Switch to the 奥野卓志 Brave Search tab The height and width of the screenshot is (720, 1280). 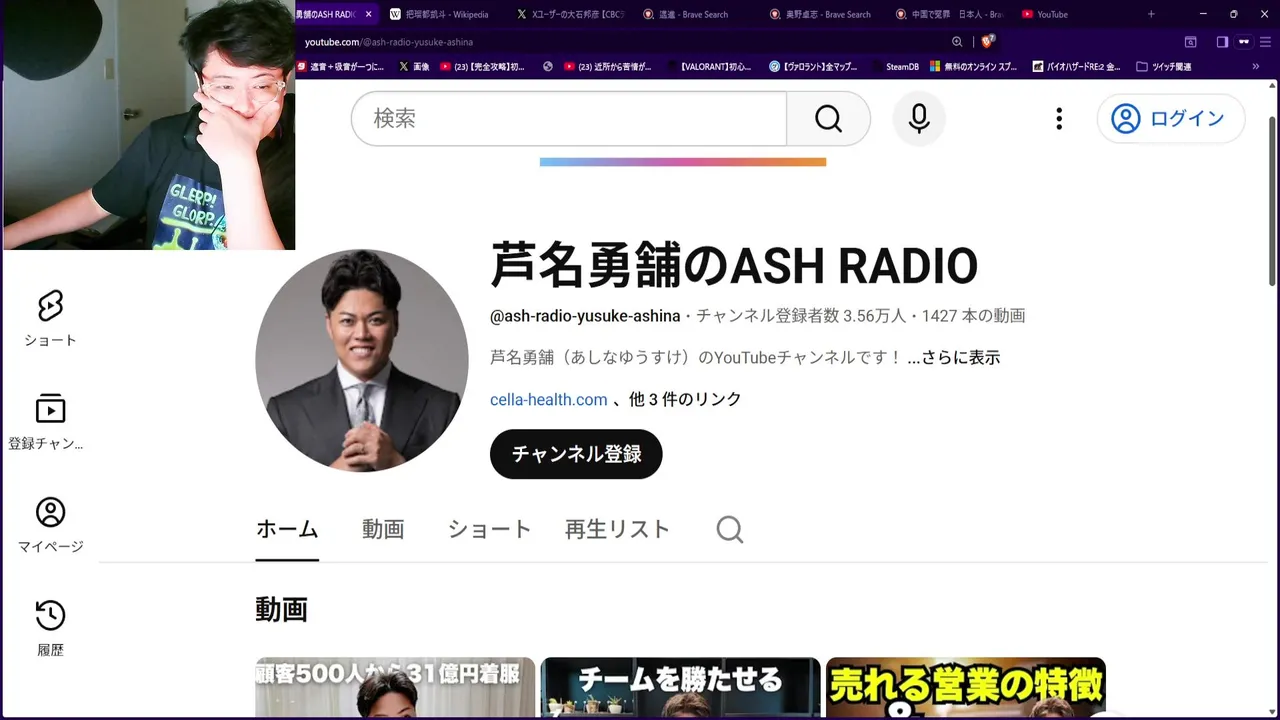coord(822,14)
